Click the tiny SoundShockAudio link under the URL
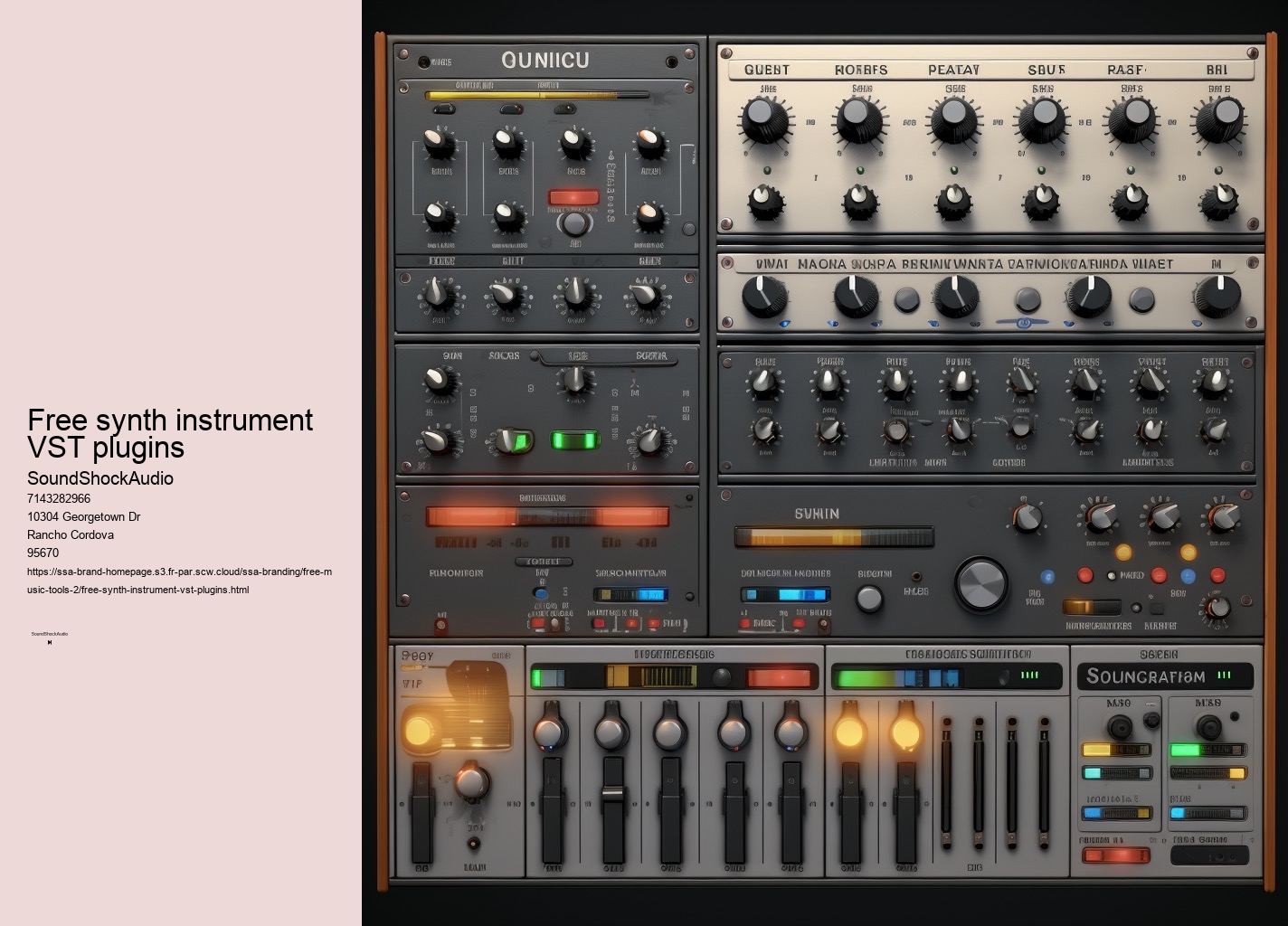Image resolution: width=1288 pixels, height=926 pixels. point(50,634)
